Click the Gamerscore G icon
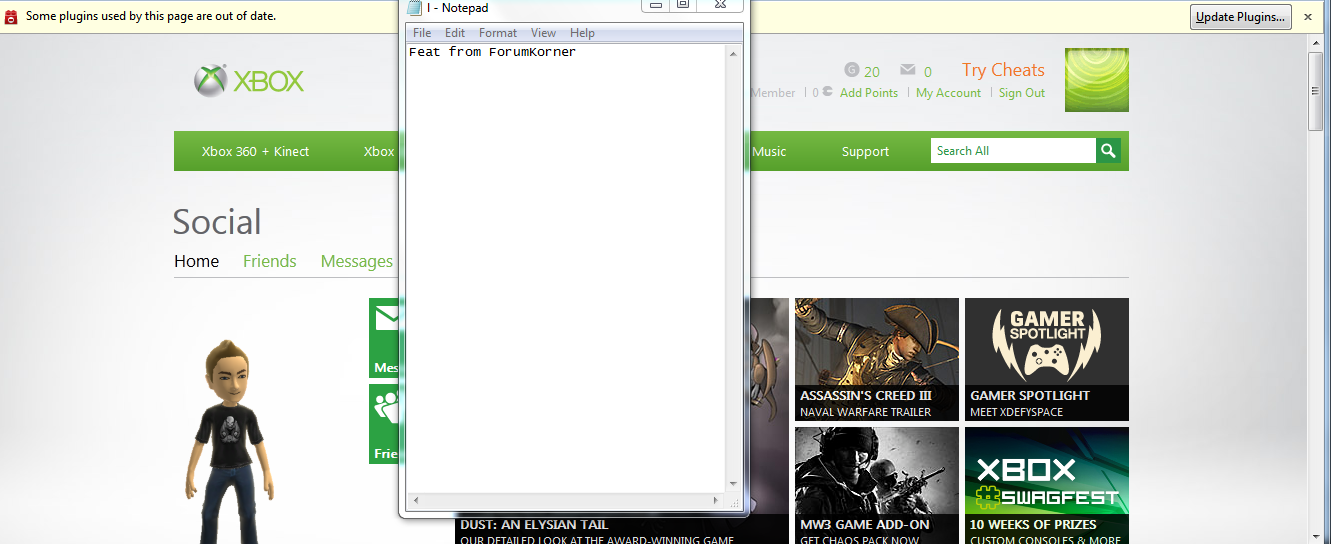 tap(852, 70)
